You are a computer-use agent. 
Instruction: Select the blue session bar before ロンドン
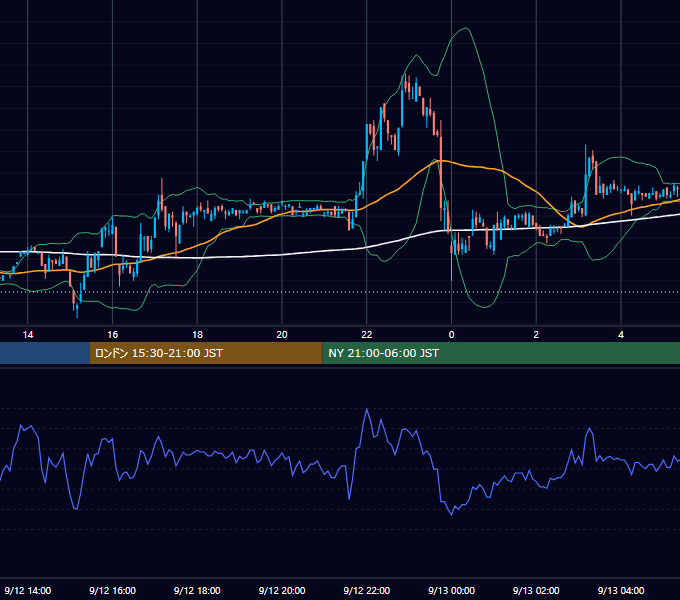pos(45,353)
